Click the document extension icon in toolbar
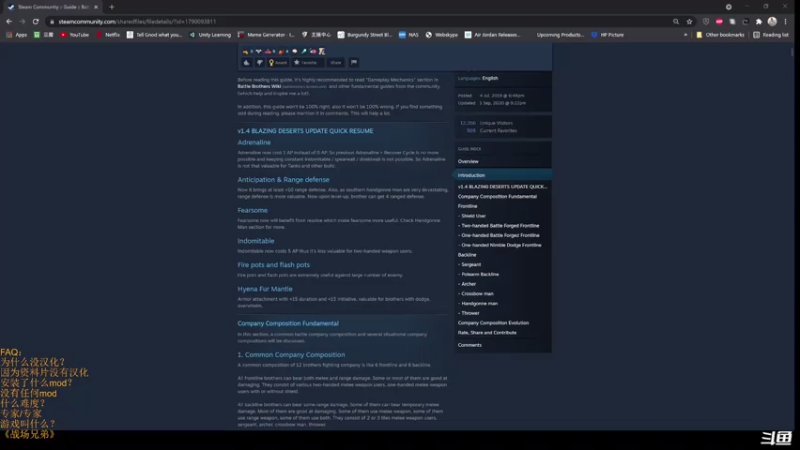The width and height of the screenshot is (800, 450). 732,21
